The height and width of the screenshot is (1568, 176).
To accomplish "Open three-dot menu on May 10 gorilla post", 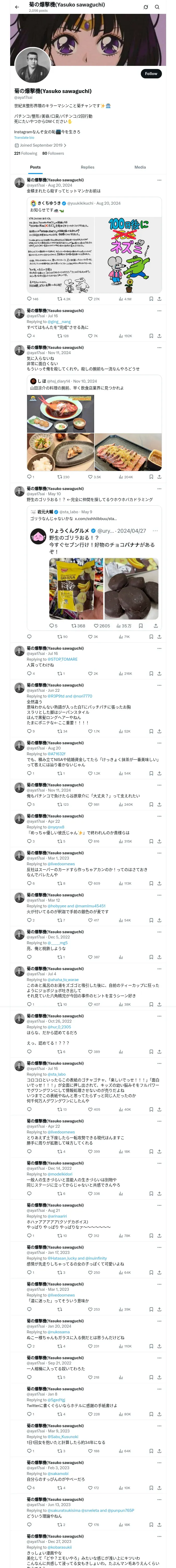I will (x=159, y=489).
